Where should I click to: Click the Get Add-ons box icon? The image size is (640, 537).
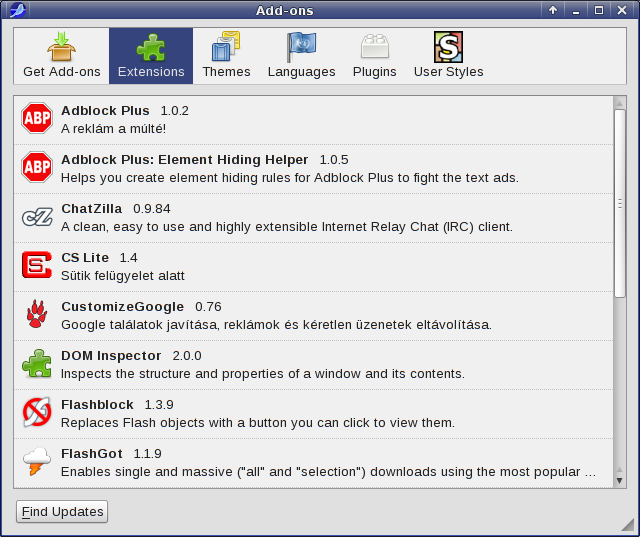coord(61,47)
